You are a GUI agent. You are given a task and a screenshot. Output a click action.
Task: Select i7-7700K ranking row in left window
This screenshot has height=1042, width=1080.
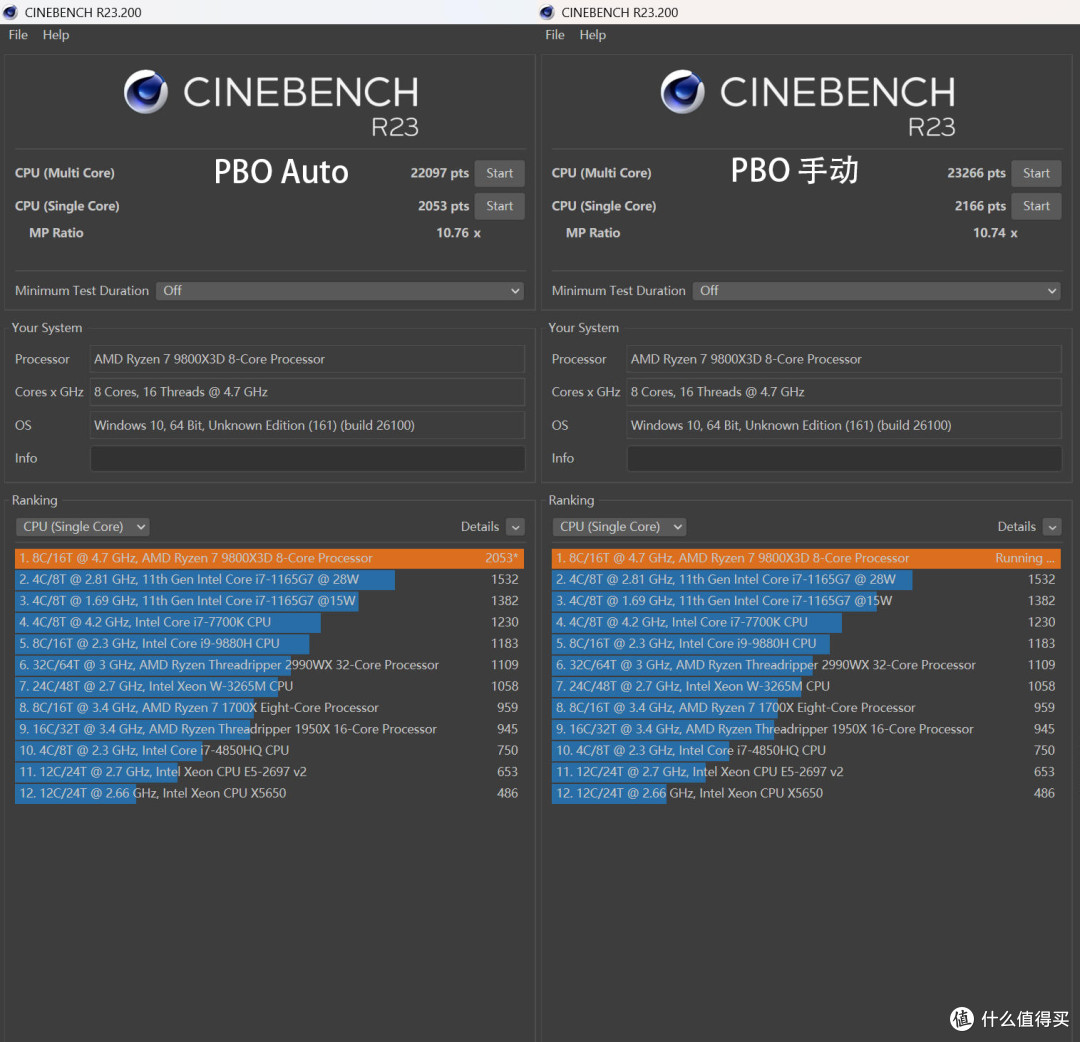[x=269, y=622]
